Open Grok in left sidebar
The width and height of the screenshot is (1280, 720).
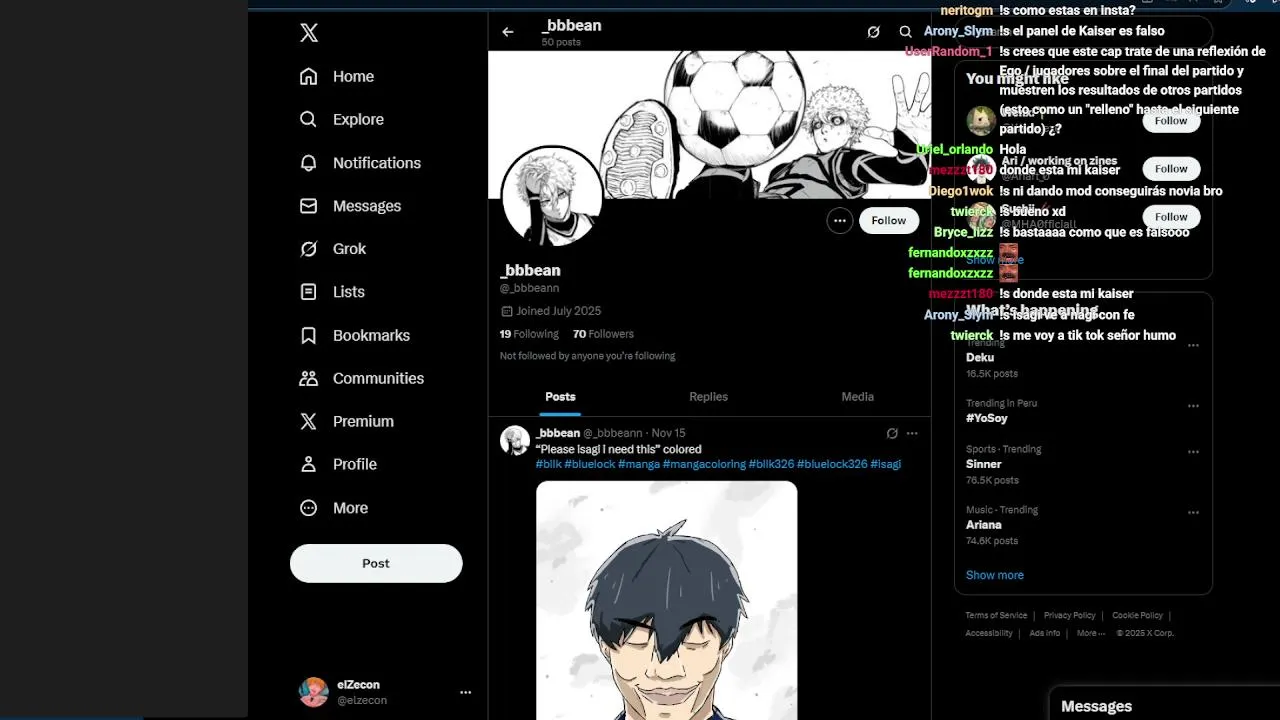(334, 249)
